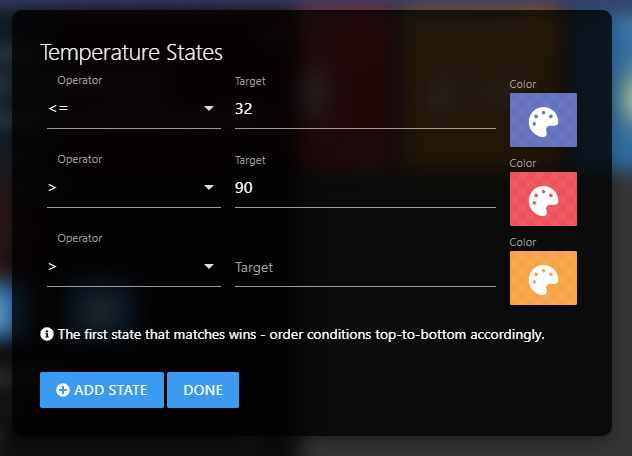Click the Temperature States heading
Viewport: 632px width, 456px height.
coord(131,52)
